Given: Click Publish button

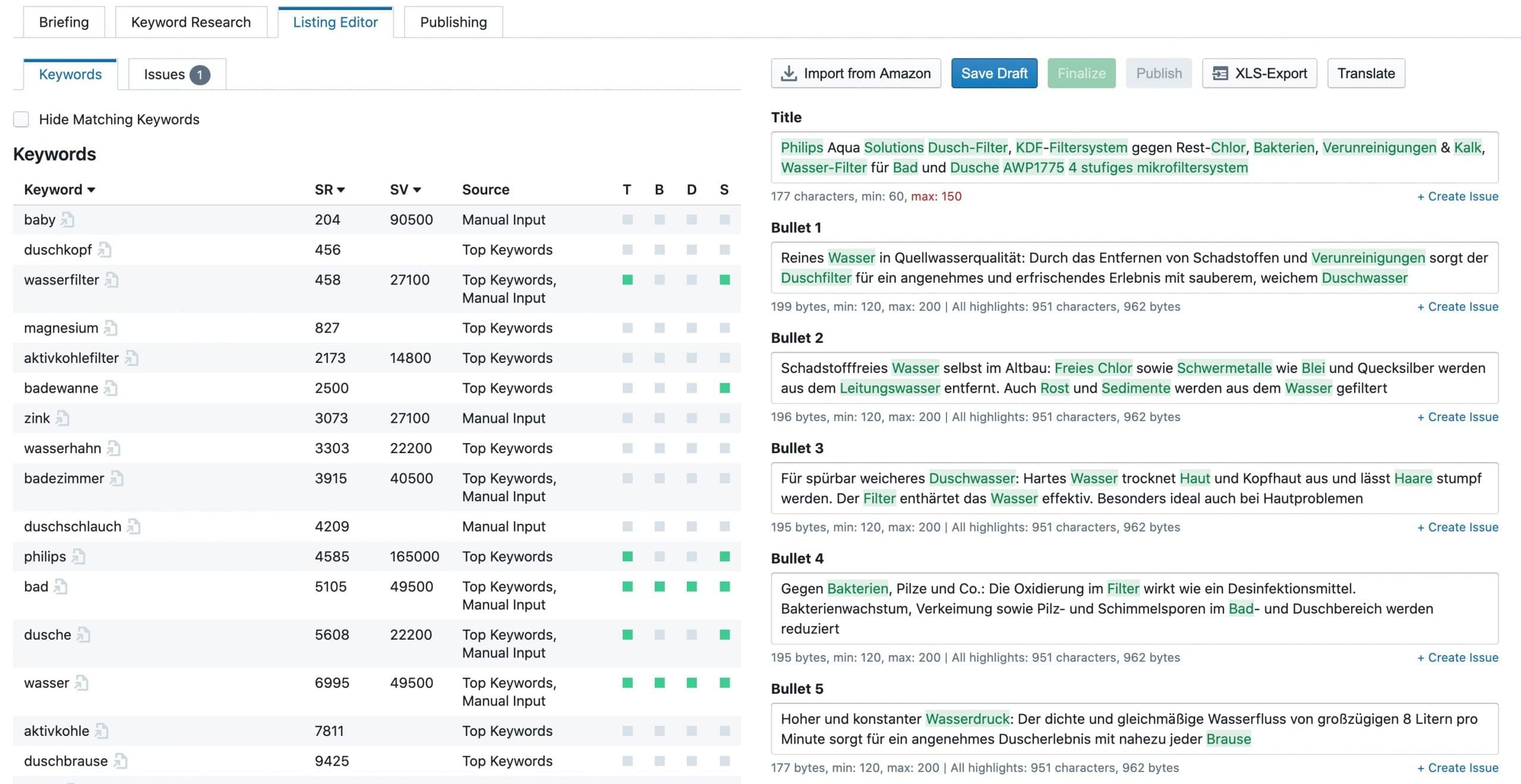Looking at the screenshot, I should pos(1158,72).
